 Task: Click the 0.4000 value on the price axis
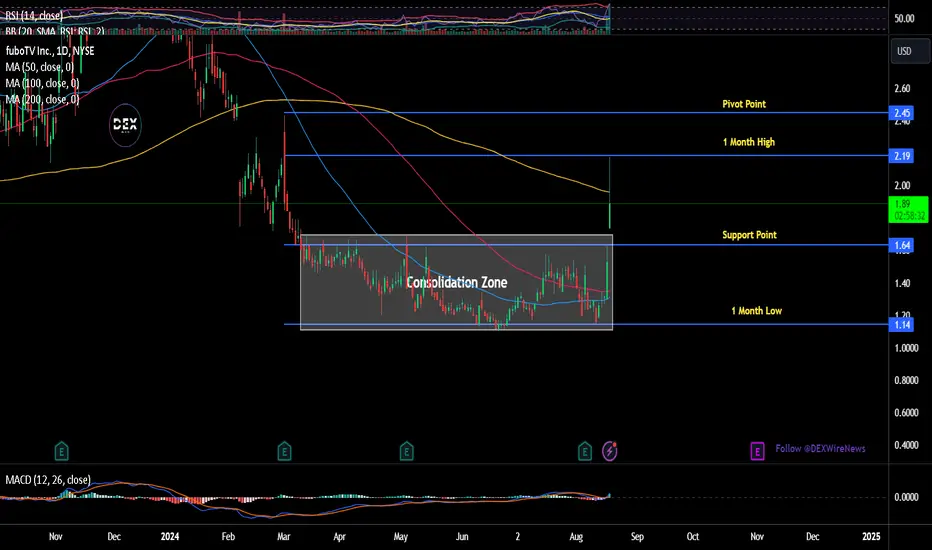click(906, 445)
